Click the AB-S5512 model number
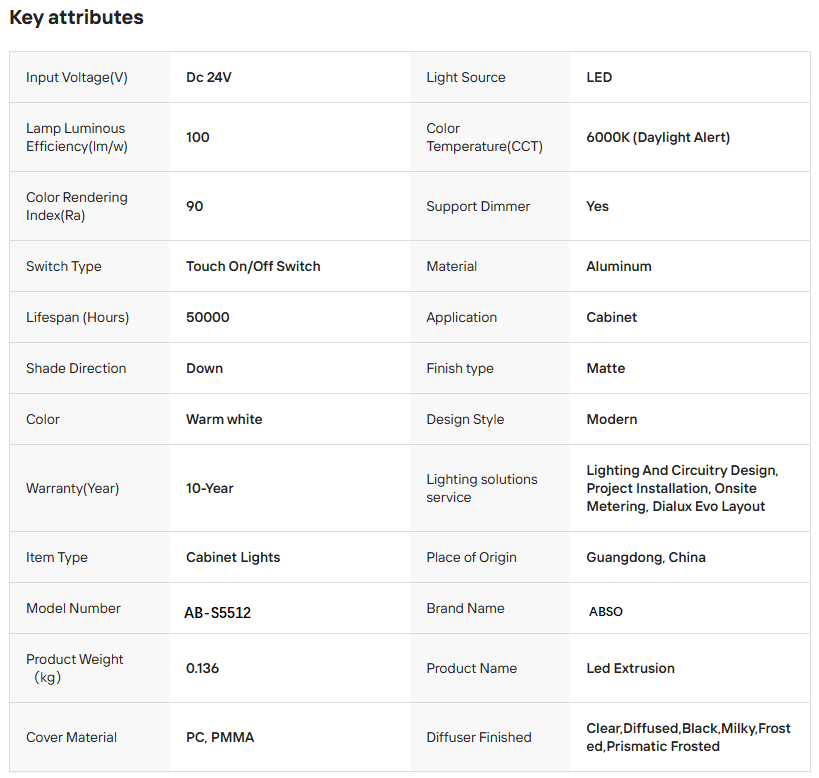Viewport: 819px width, 778px height. 218,612
